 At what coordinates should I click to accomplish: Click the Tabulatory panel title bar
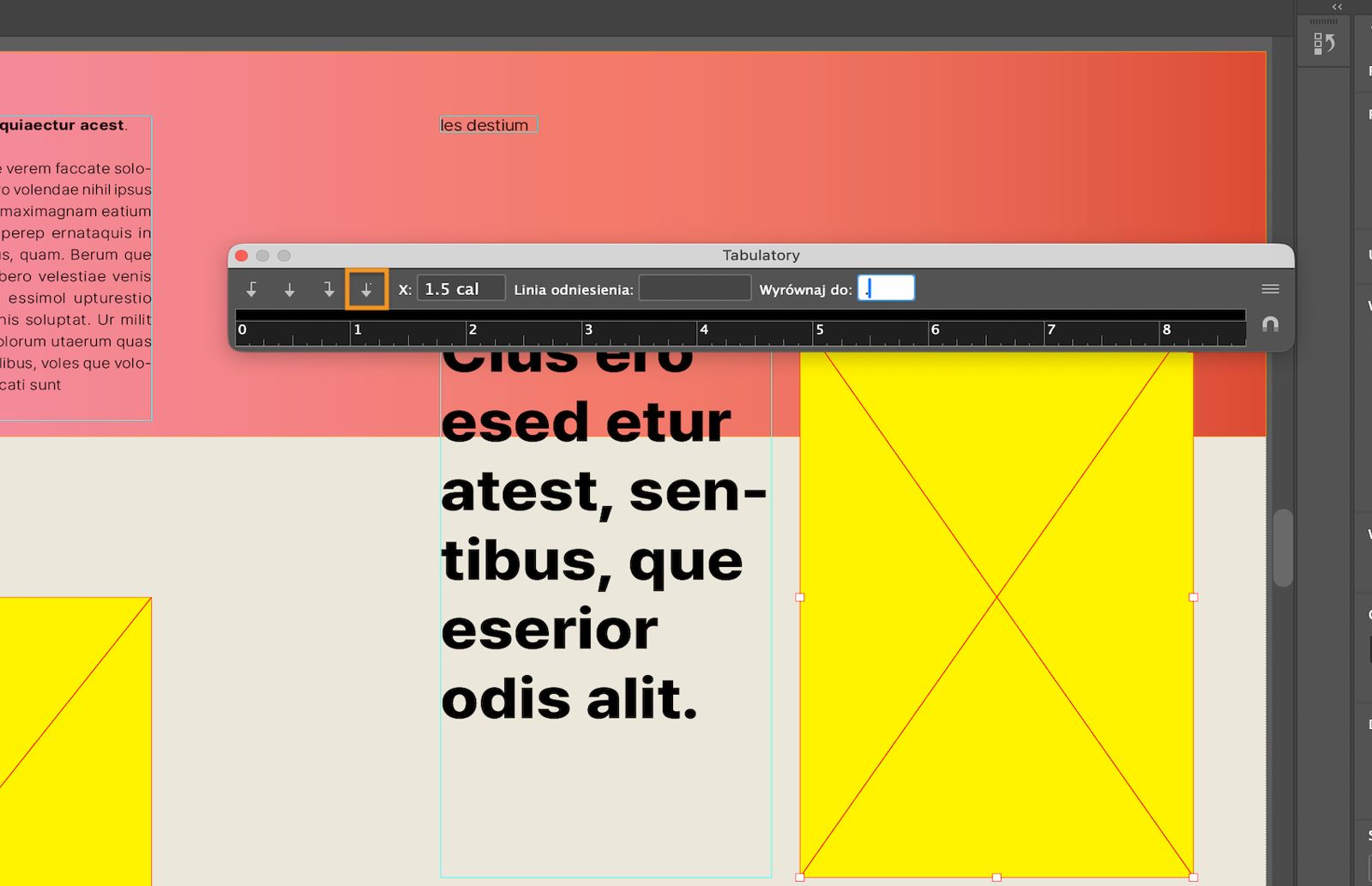coord(761,256)
